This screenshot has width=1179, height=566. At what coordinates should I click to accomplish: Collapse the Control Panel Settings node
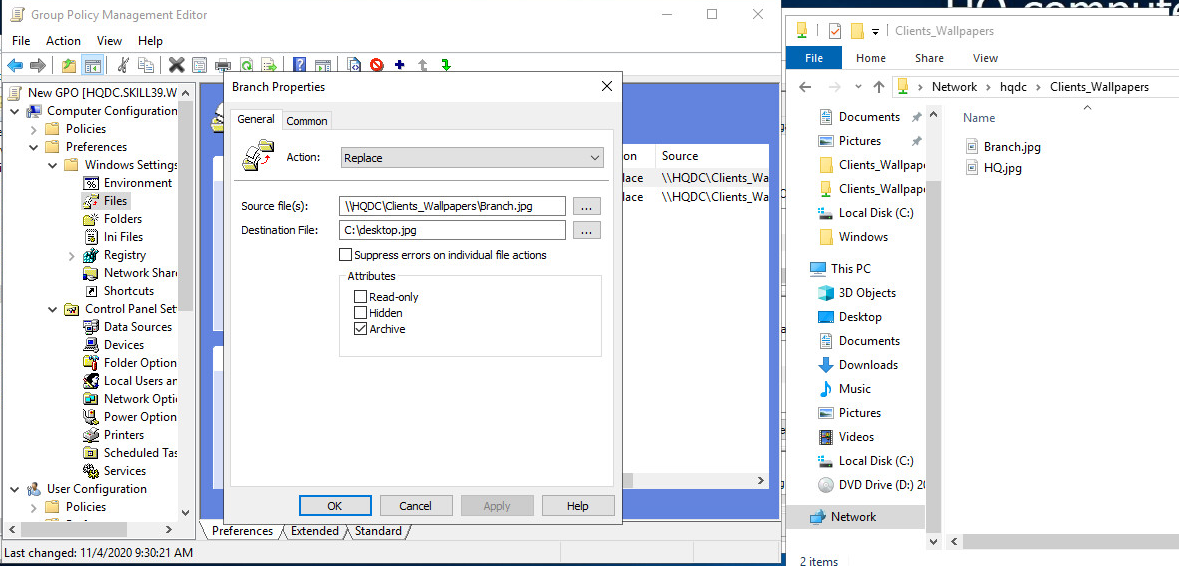(x=52, y=309)
